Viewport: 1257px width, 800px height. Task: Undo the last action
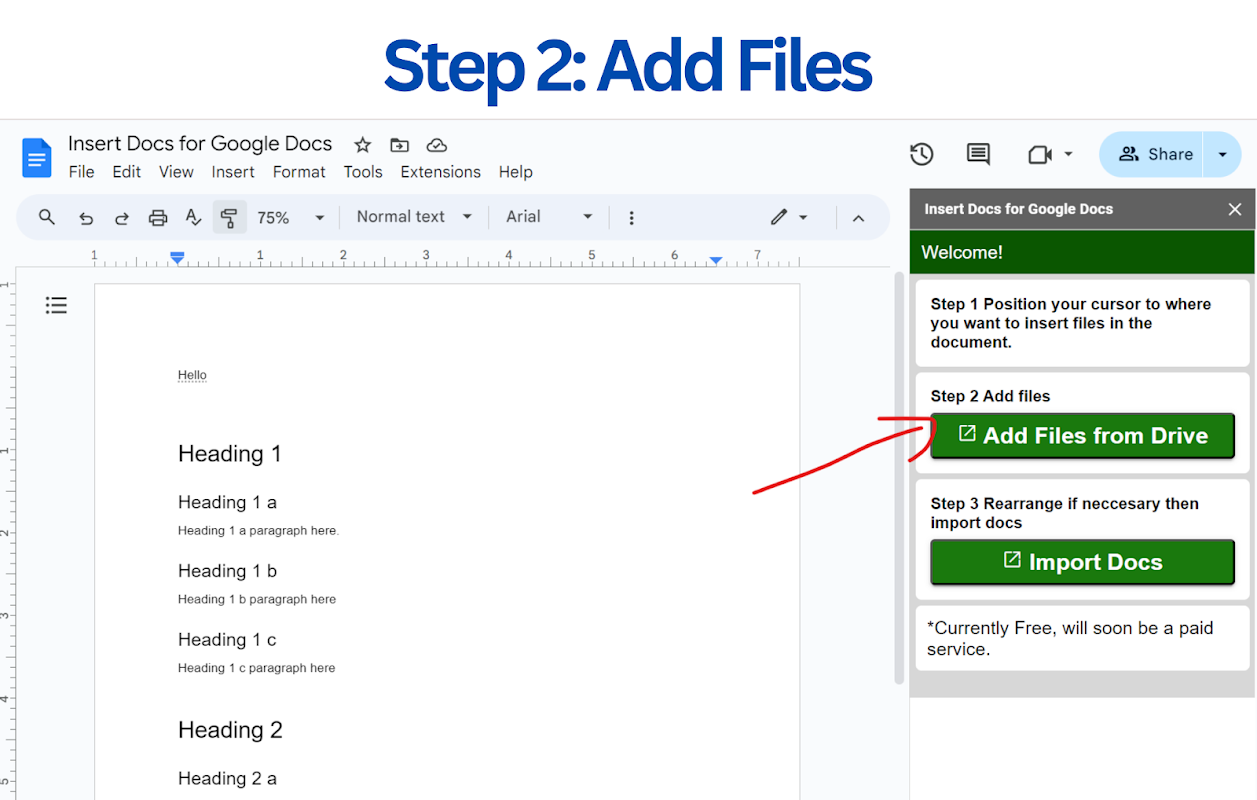point(86,218)
